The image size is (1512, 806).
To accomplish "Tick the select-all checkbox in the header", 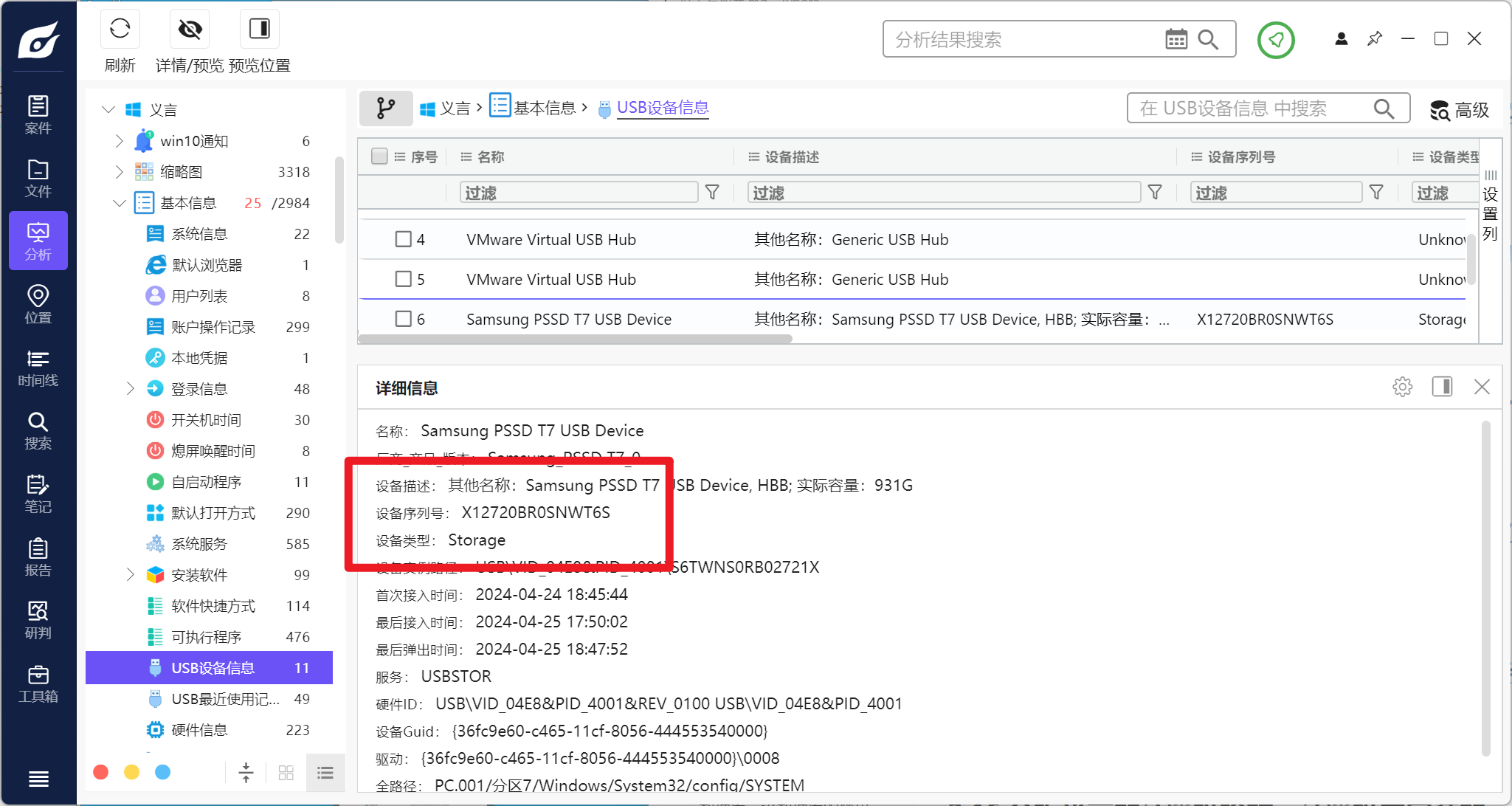I will pyautogui.click(x=379, y=156).
